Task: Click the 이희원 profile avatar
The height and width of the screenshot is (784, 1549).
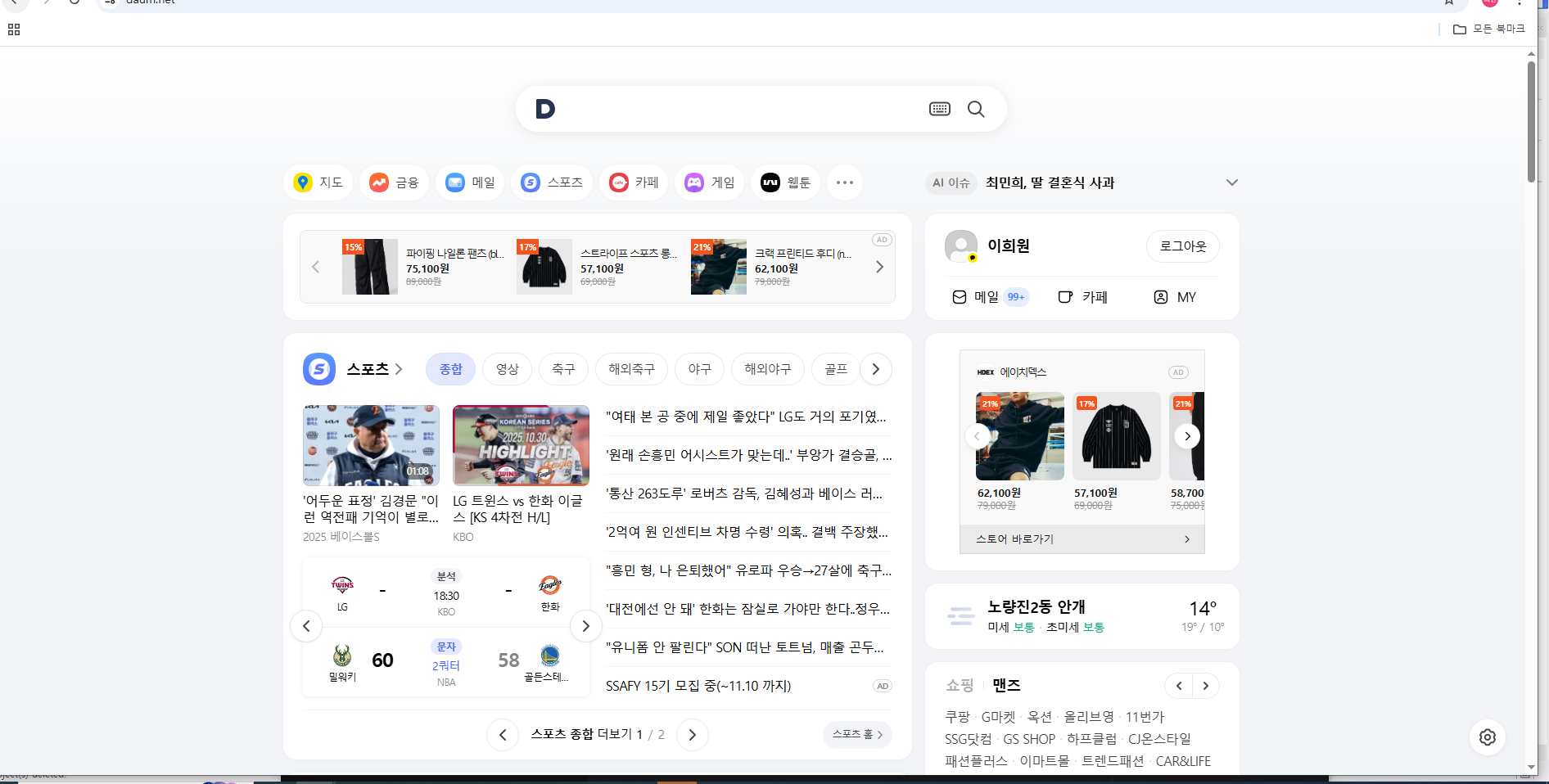Action: (x=961, y=246)
